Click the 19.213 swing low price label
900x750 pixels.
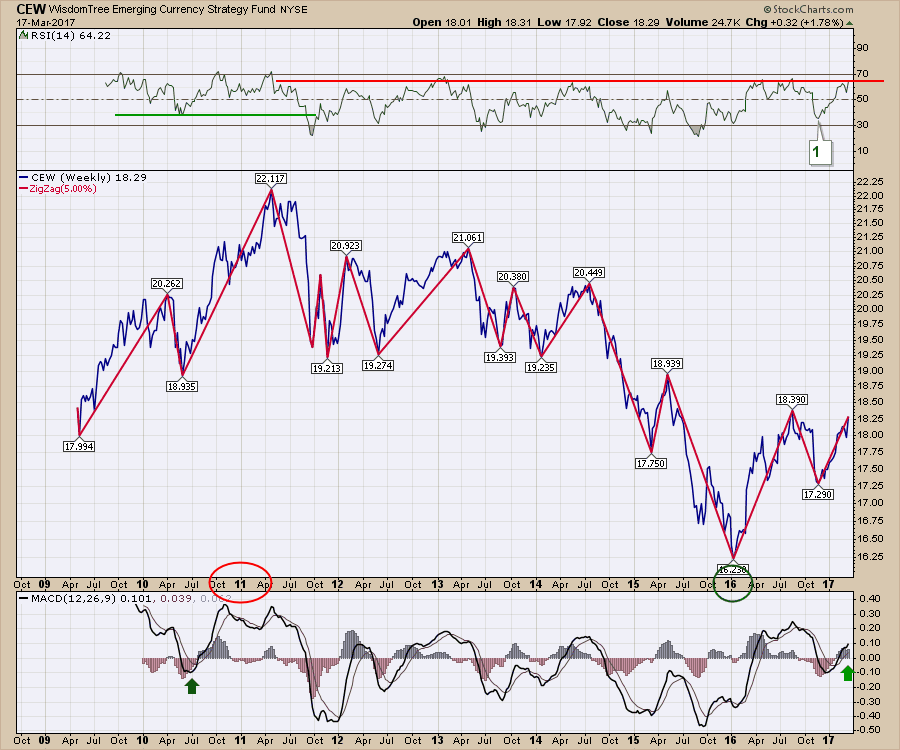(327, 368)
